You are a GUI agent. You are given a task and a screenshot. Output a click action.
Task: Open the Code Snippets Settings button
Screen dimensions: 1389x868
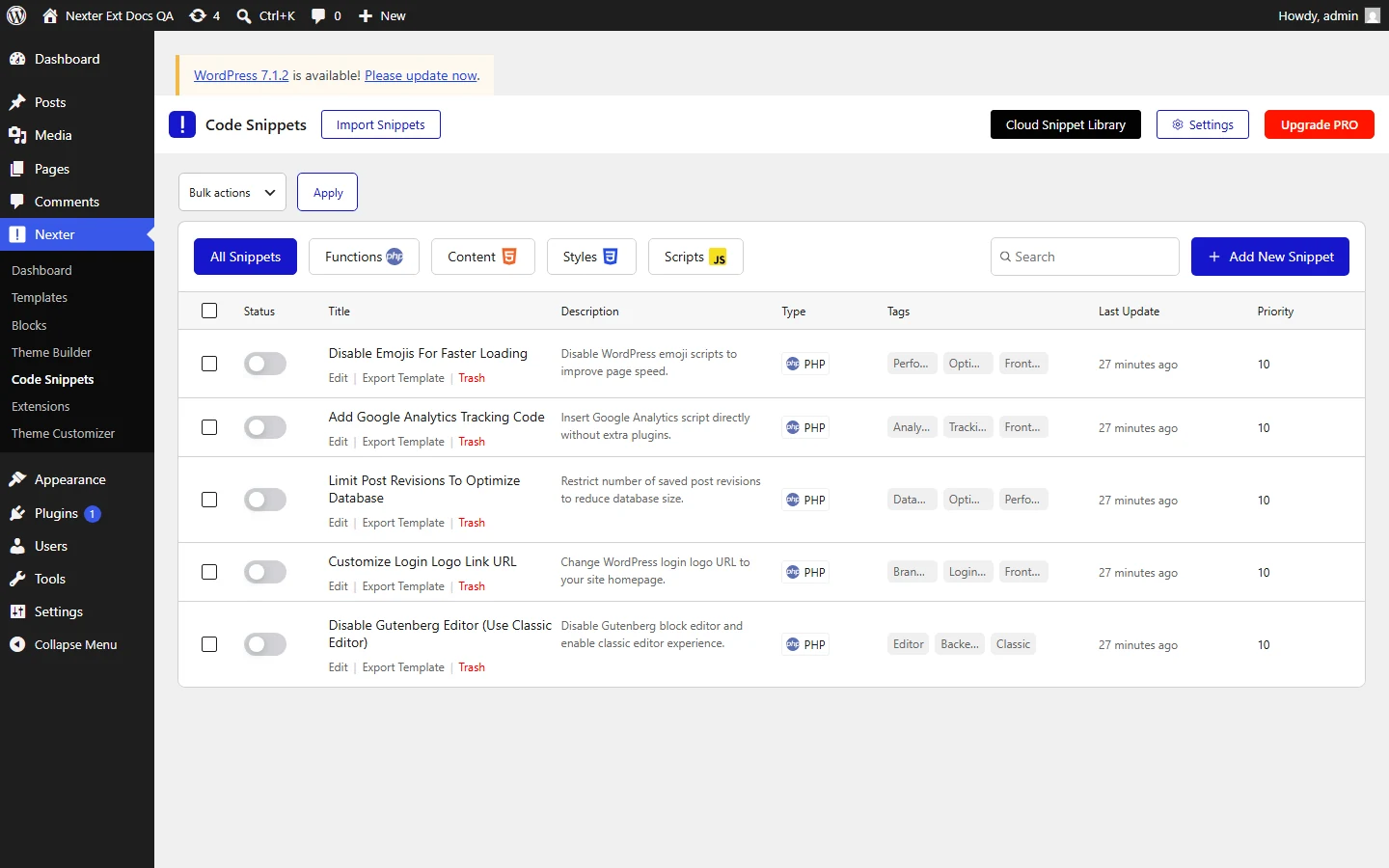point(1203,124)
